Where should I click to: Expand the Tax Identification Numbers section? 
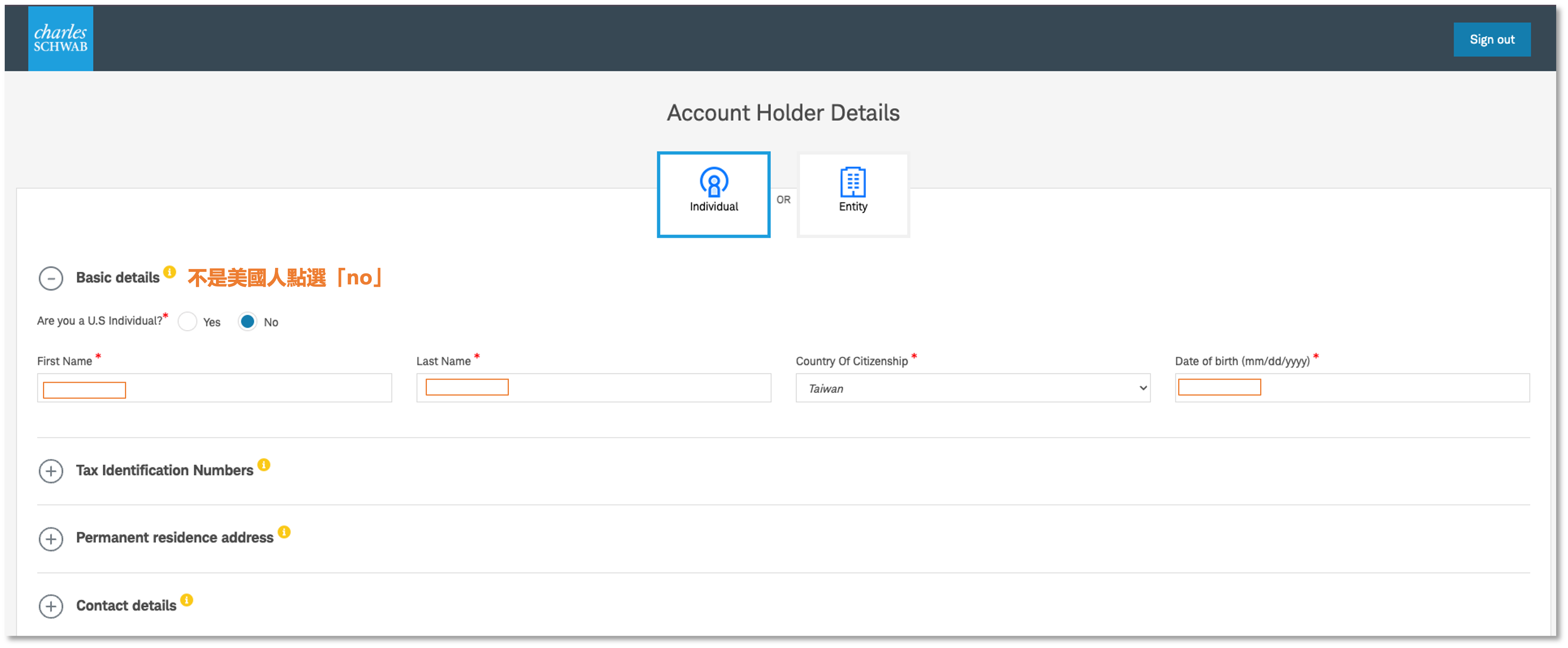pyautogui.click(x=51, y=471)
